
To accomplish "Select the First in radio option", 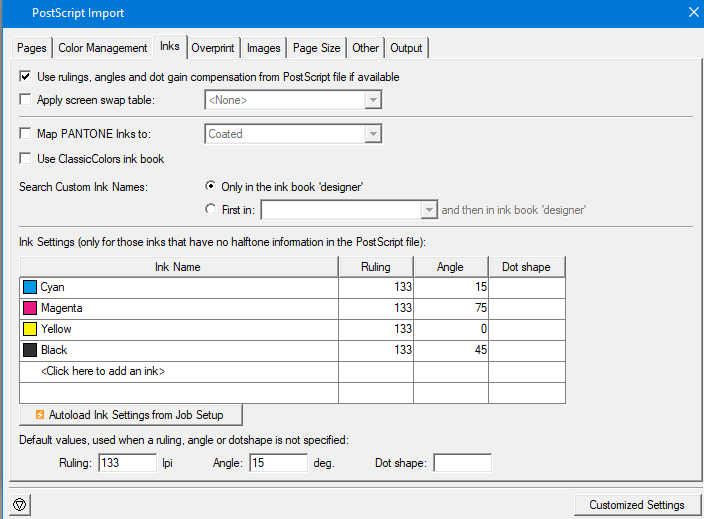I will [x=210, y=209].
